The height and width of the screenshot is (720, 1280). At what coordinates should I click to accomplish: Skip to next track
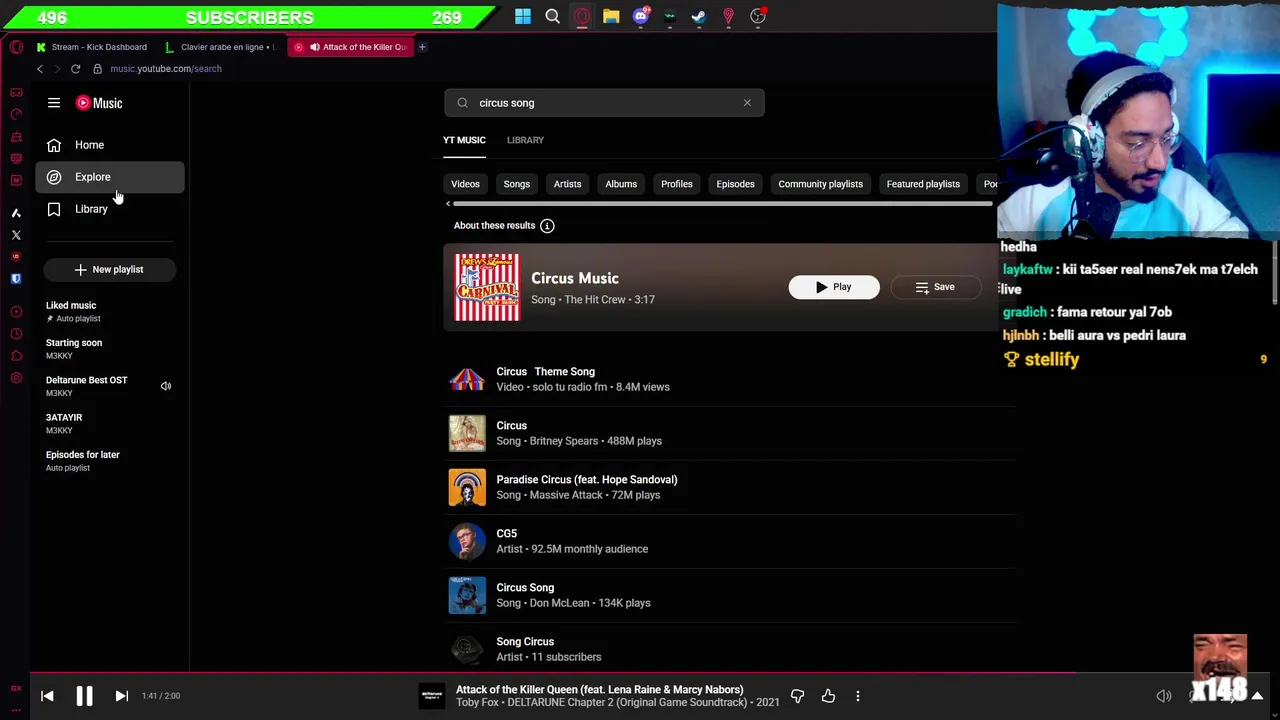point(121,696)
